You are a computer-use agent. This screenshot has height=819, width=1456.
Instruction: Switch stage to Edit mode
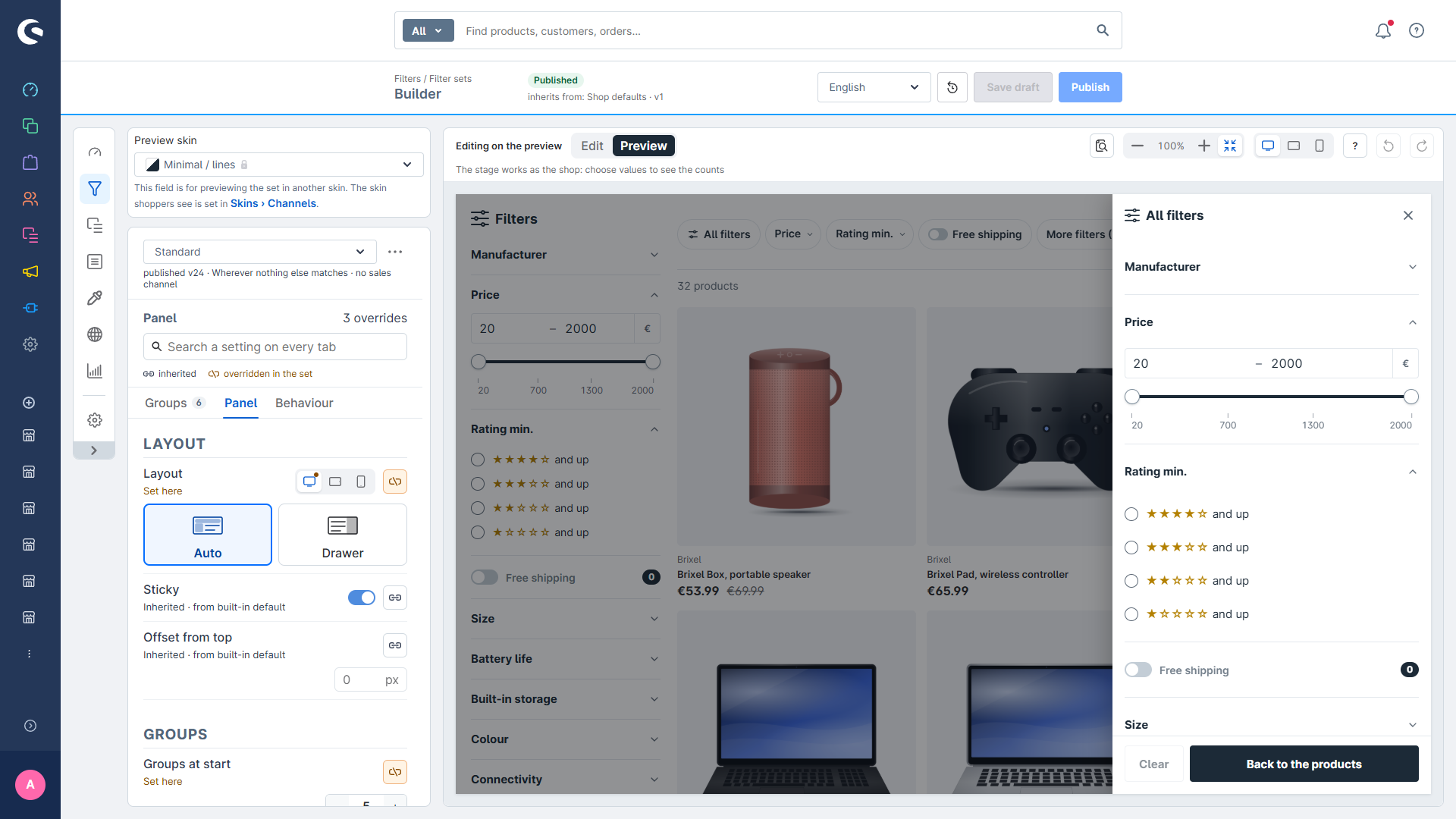point(591,146)
